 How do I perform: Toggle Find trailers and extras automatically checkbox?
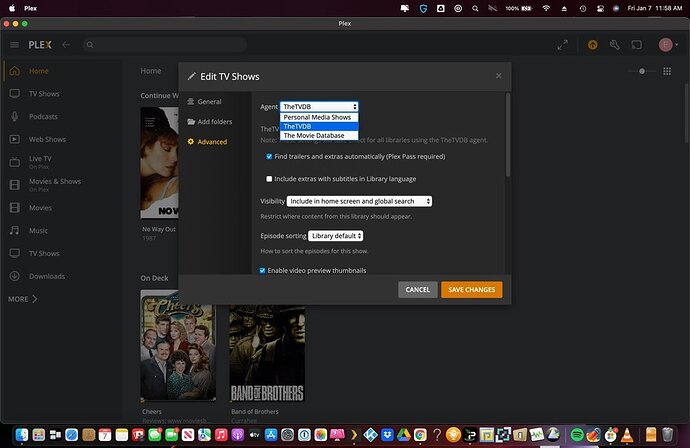click(269, 157)
